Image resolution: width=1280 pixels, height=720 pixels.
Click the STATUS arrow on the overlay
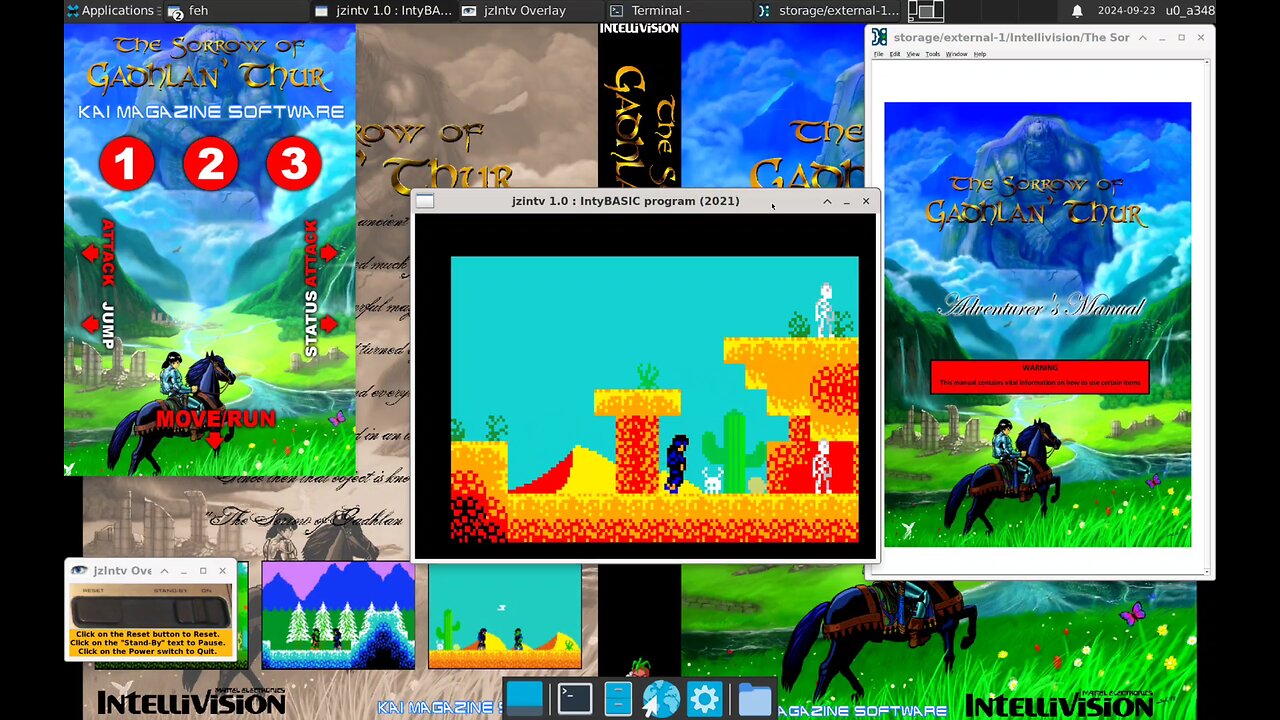(329, 324)
